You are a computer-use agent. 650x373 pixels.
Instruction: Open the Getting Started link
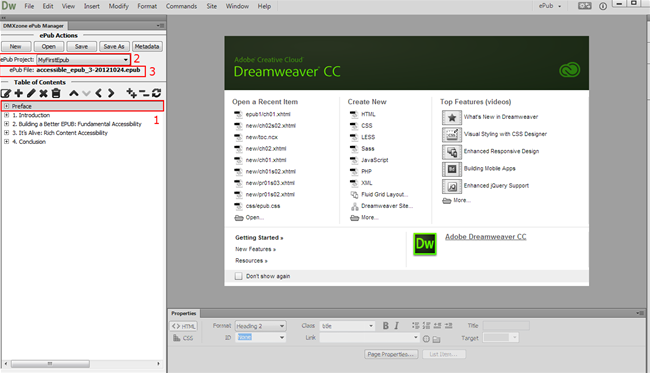click(259, 238)
